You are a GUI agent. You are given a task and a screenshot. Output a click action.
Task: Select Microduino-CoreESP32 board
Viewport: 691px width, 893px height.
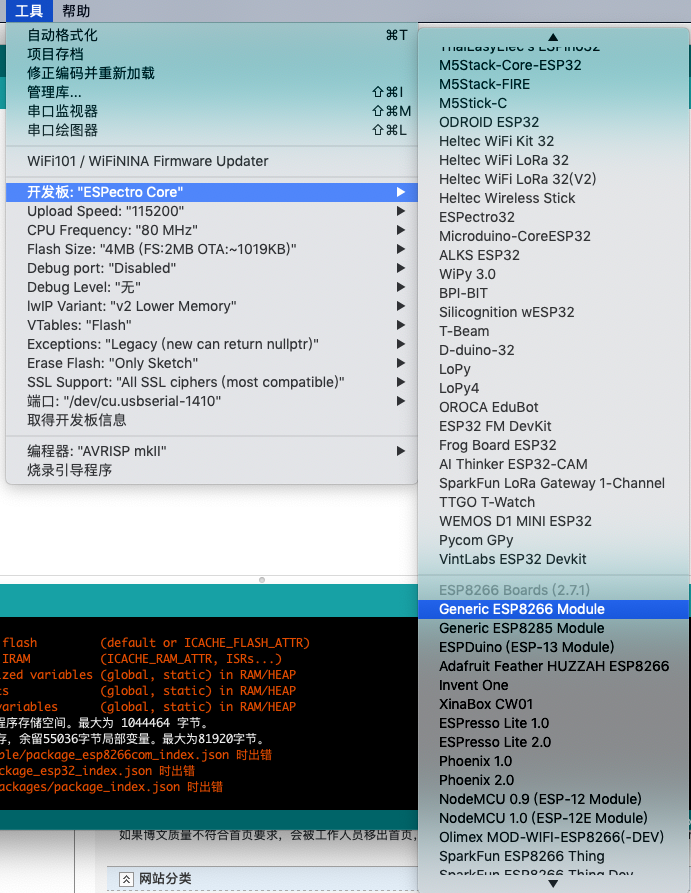pos(553,236)
